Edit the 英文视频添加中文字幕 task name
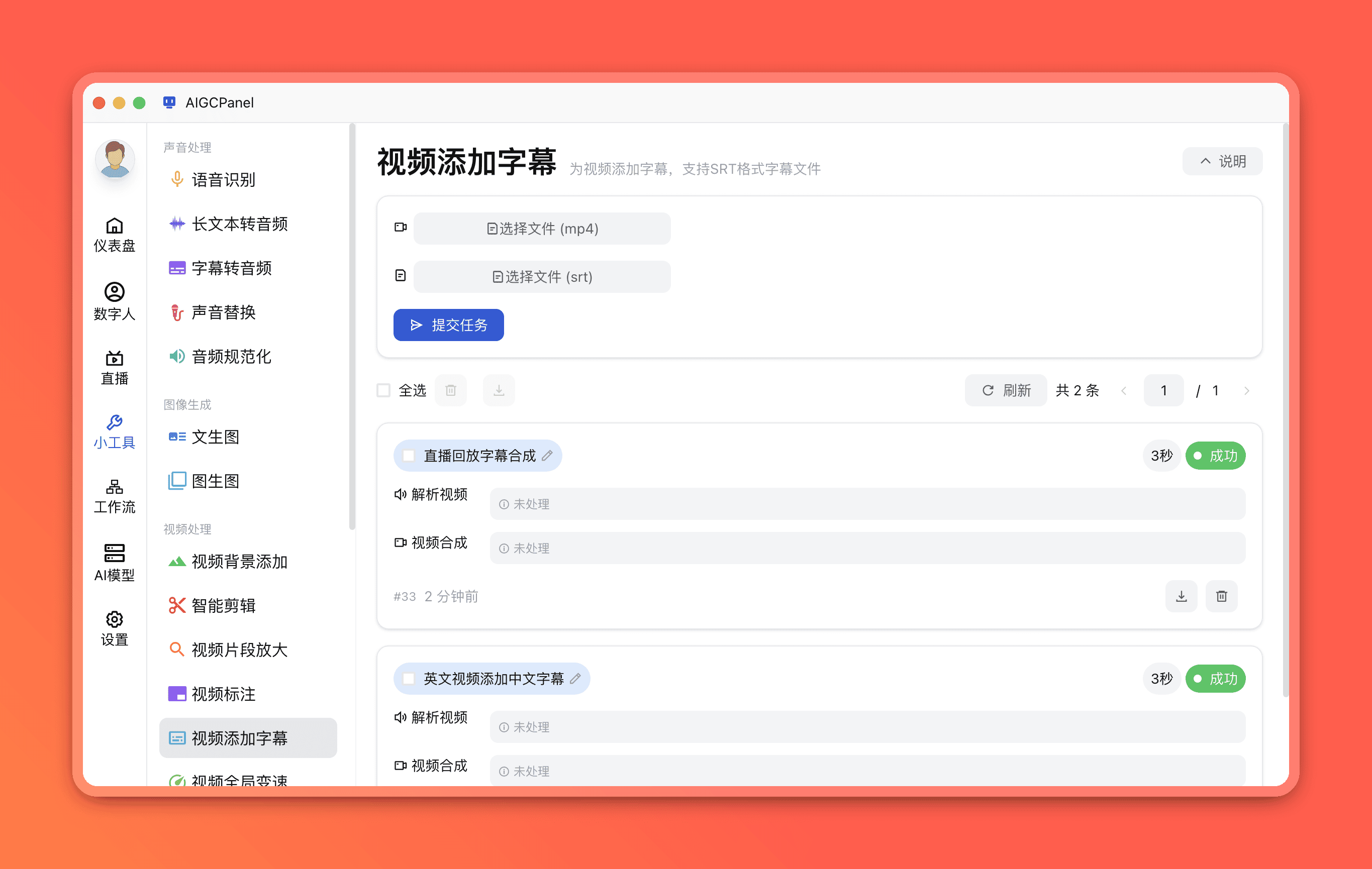The height and width of the screenshot is (869, 1372). pyautogui.click(x=575, y=679)
